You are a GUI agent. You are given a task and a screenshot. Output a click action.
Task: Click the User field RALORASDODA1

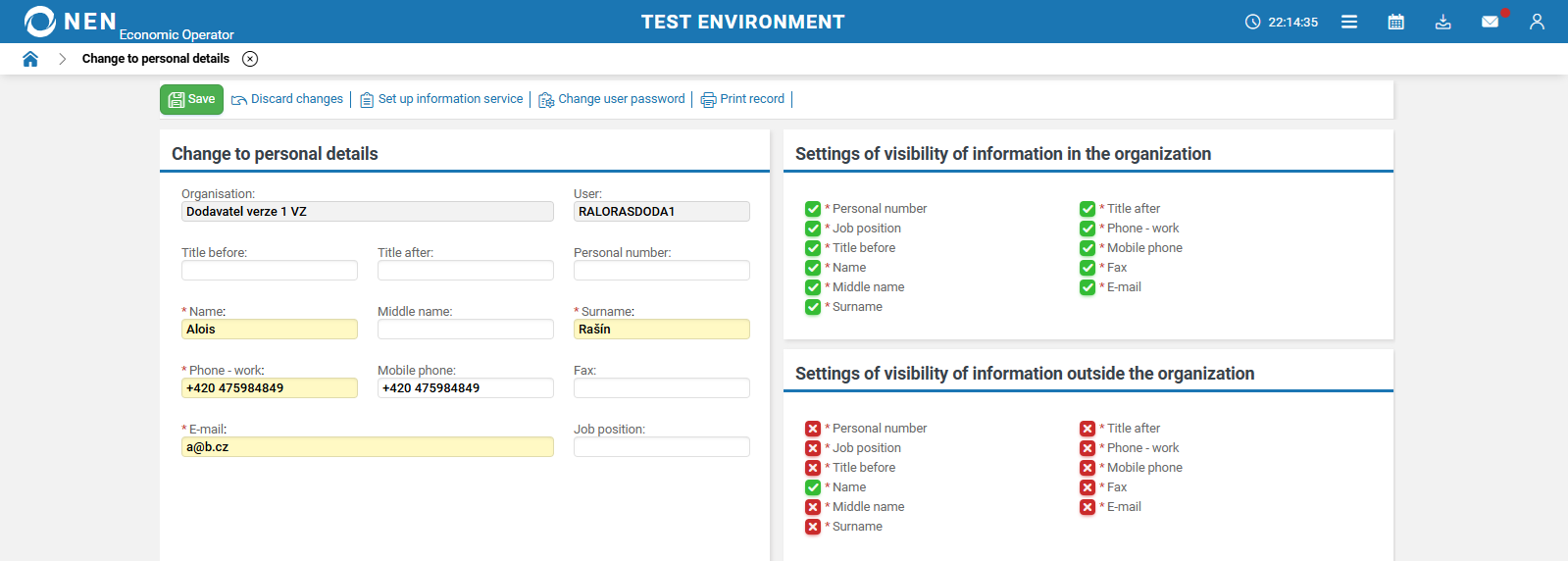662,212
